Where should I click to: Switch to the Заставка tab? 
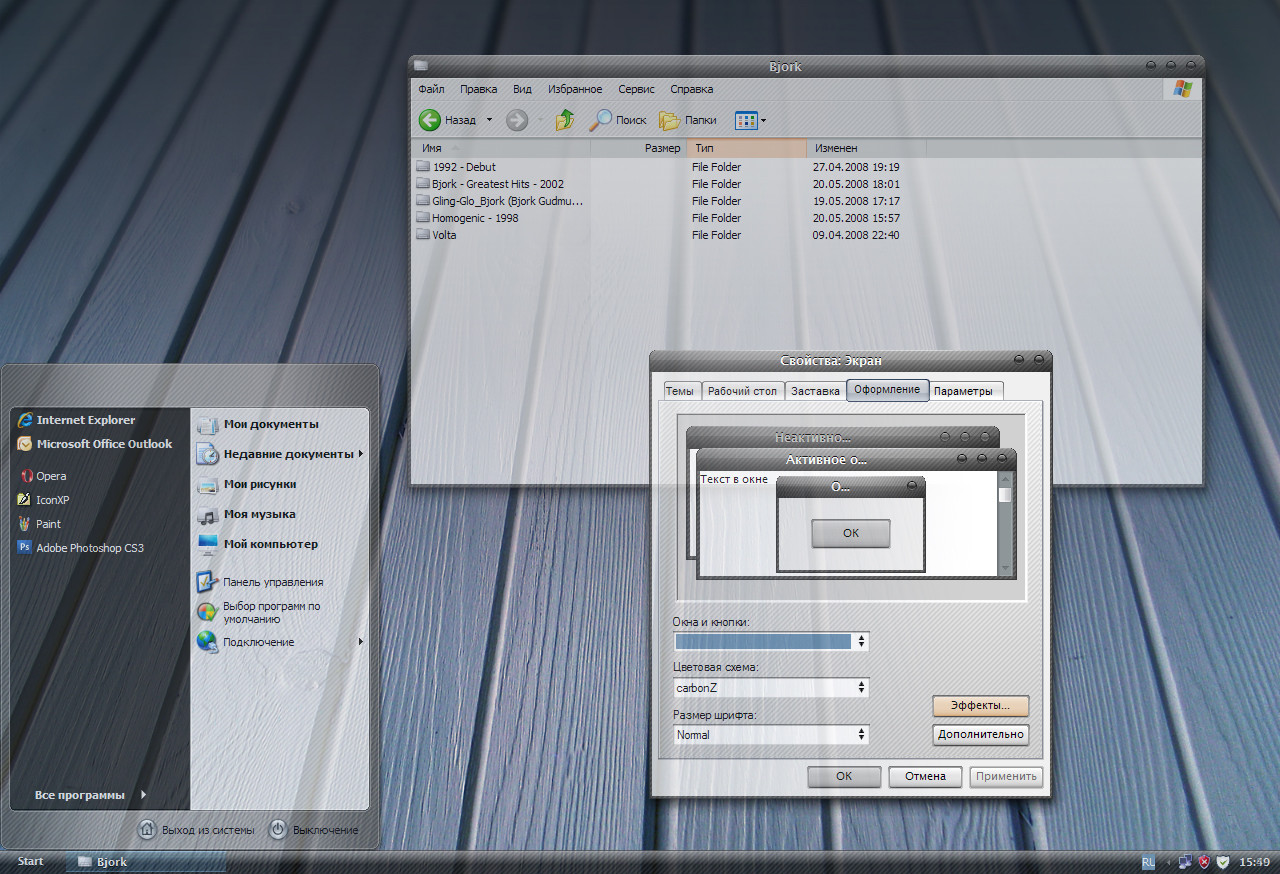(x=815, y=391)
